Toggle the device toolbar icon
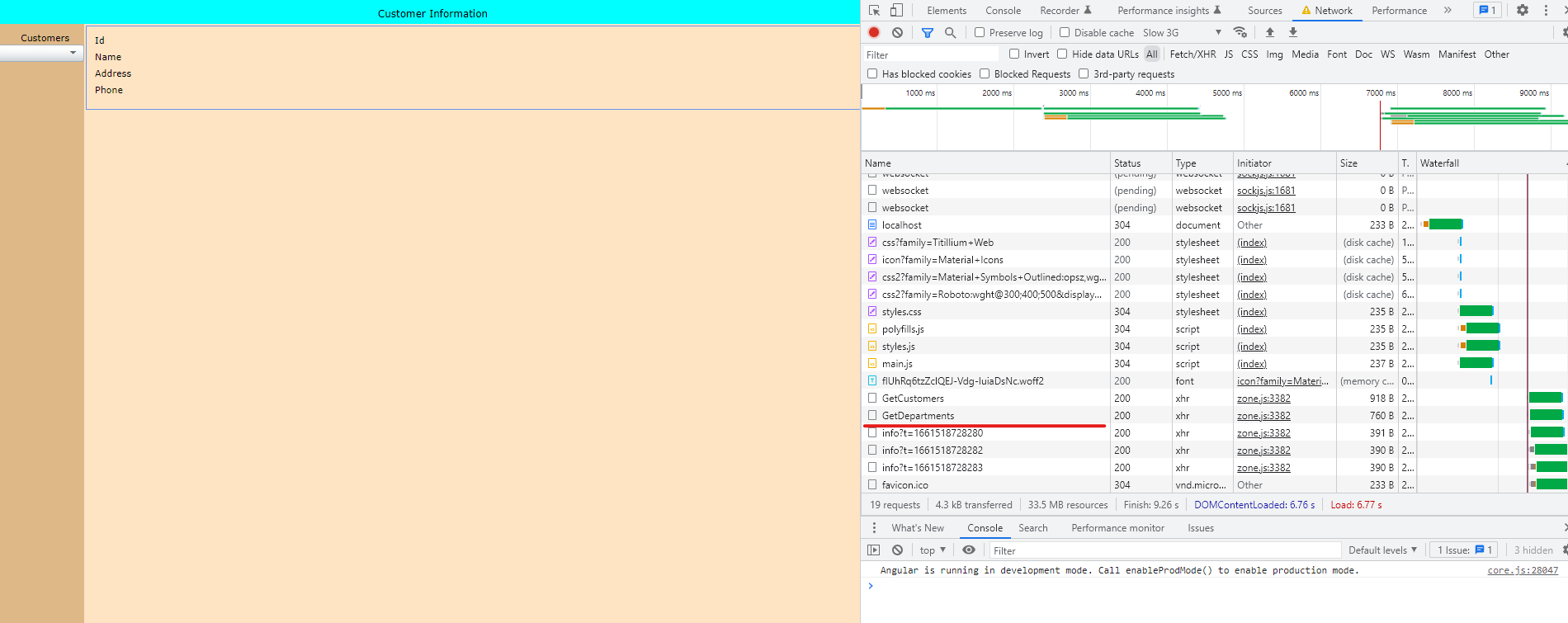Image resolution: width=1568 pixels, height=623 pixels. (896, 11)
